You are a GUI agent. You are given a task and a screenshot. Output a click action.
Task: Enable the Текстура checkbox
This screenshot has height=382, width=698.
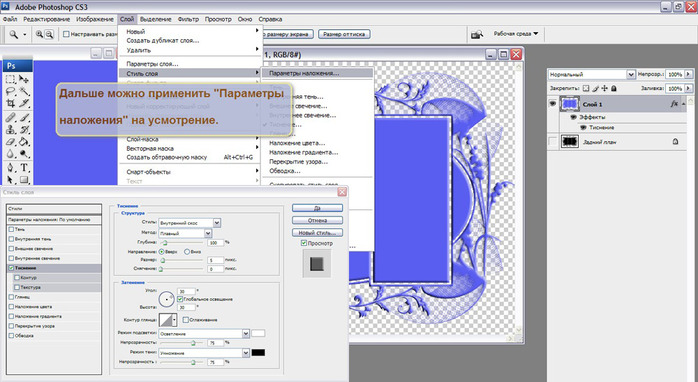point(17,287)
